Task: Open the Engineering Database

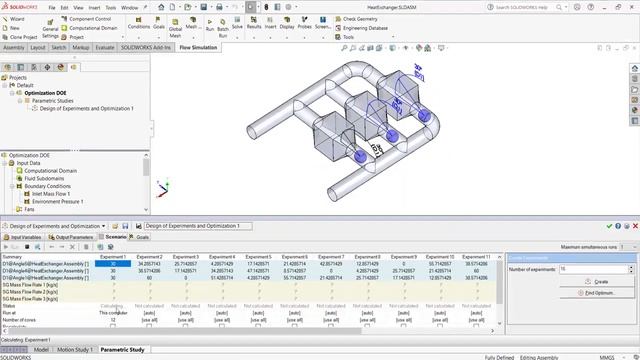Action: pos(361,28)
